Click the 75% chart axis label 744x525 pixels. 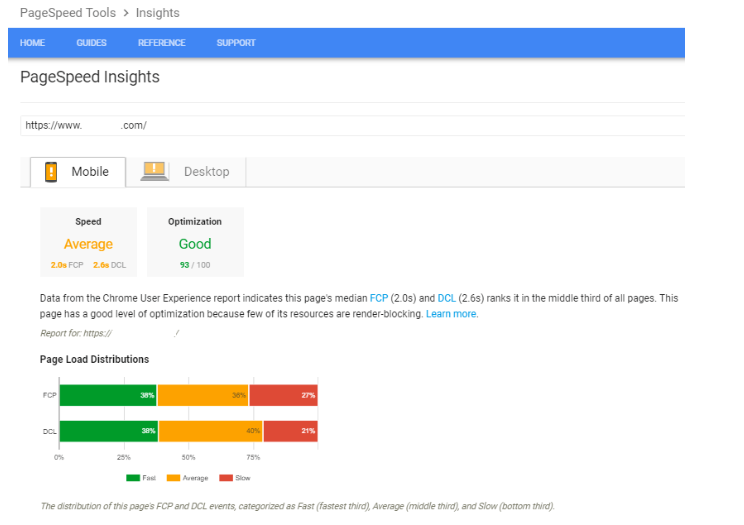[253, 458]
